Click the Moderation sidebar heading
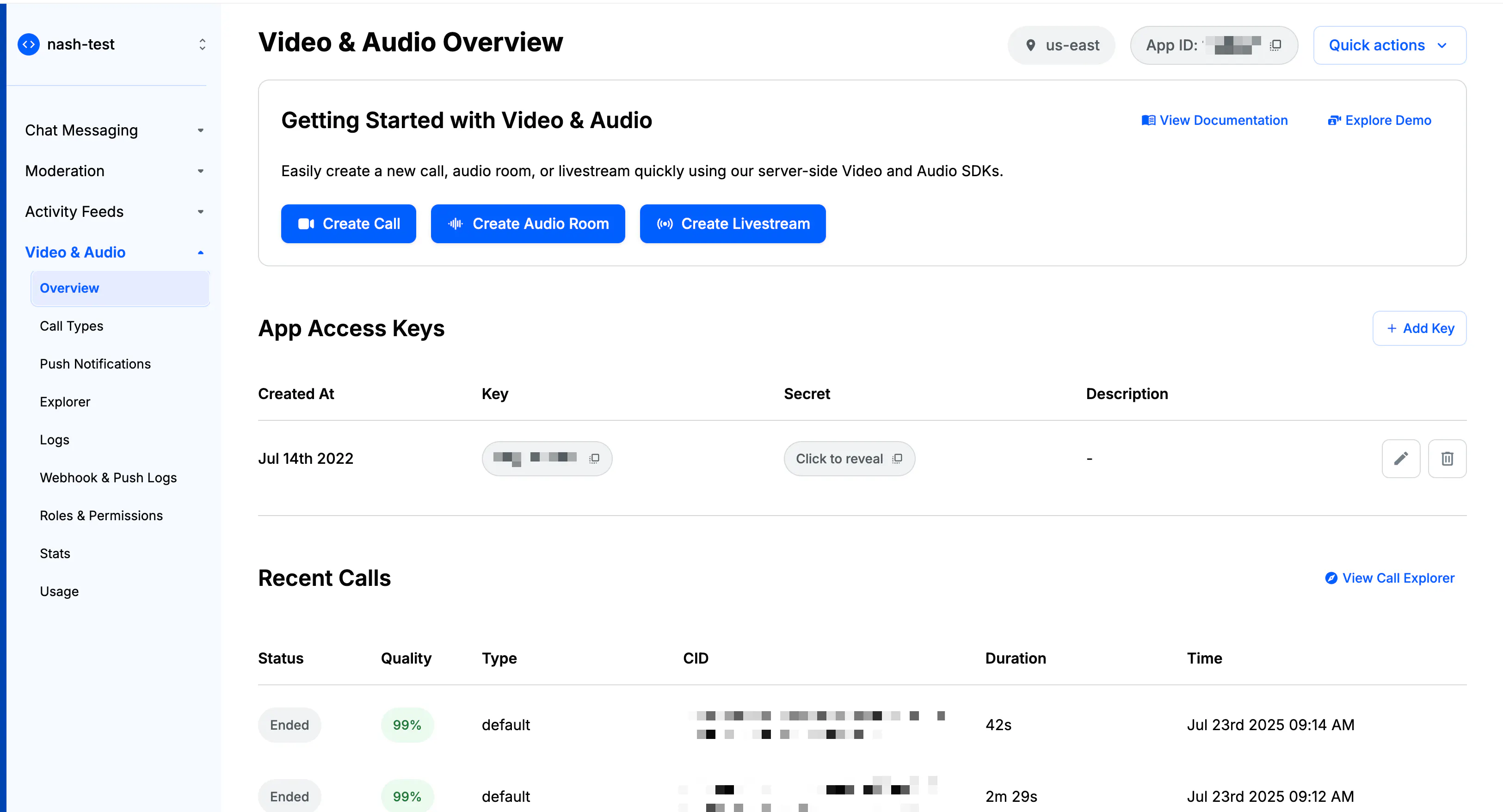 (x=65, y=171)
